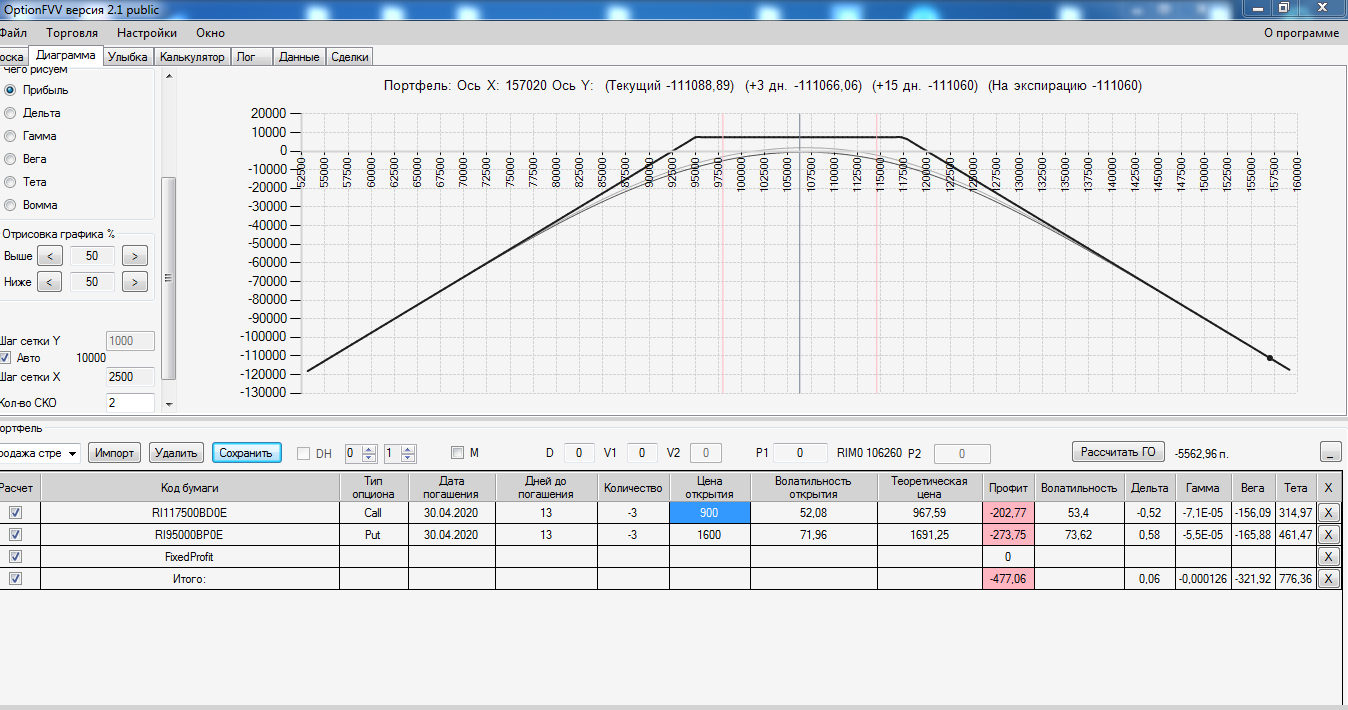This screenshot has width=1348, height=710.
Task: Select the Вега radio option
Action: click(x=11, y=159)
